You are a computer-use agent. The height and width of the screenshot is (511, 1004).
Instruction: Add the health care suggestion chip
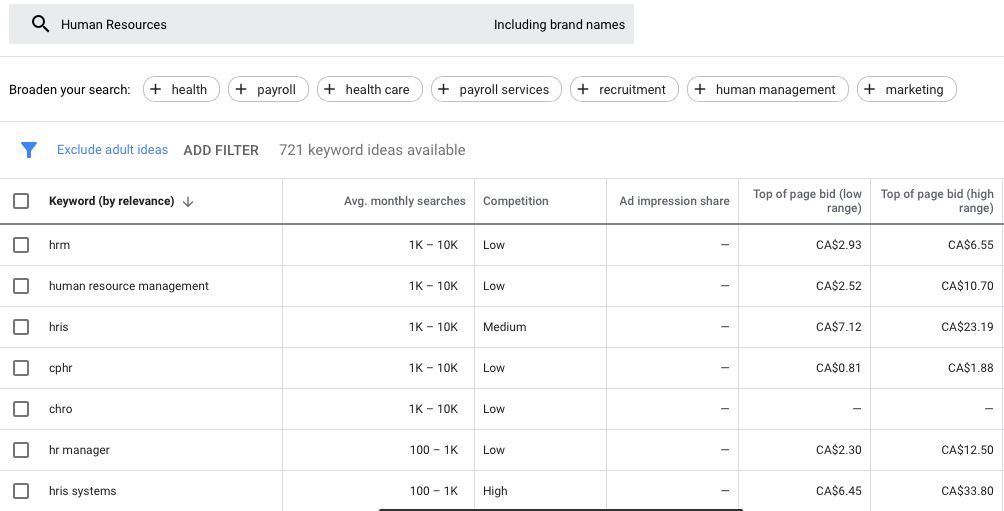pyautogui.click(x=369, y=89)
